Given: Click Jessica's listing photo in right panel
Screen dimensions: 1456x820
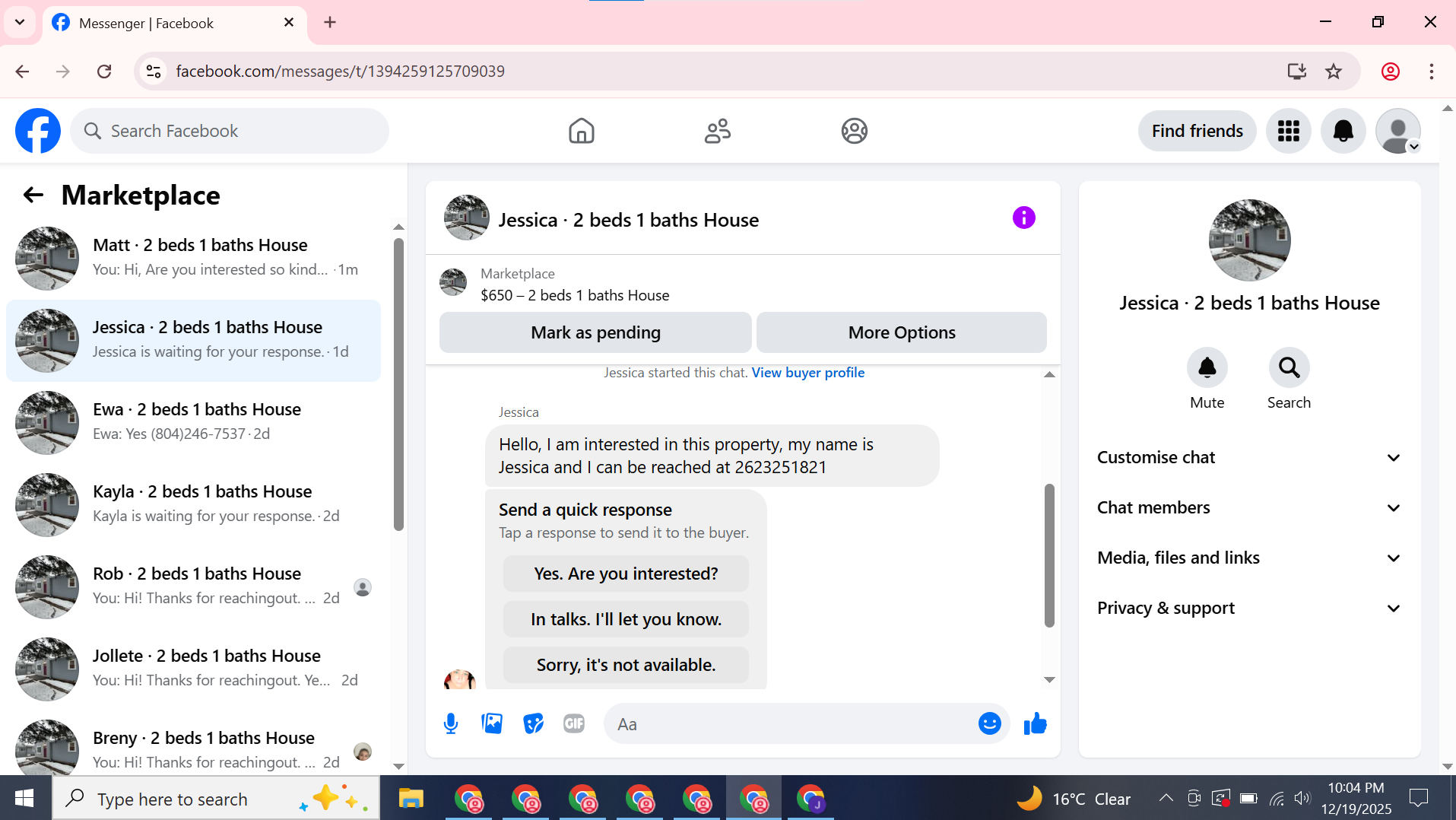Looking at the screenshot, I should click(1249, 240).
